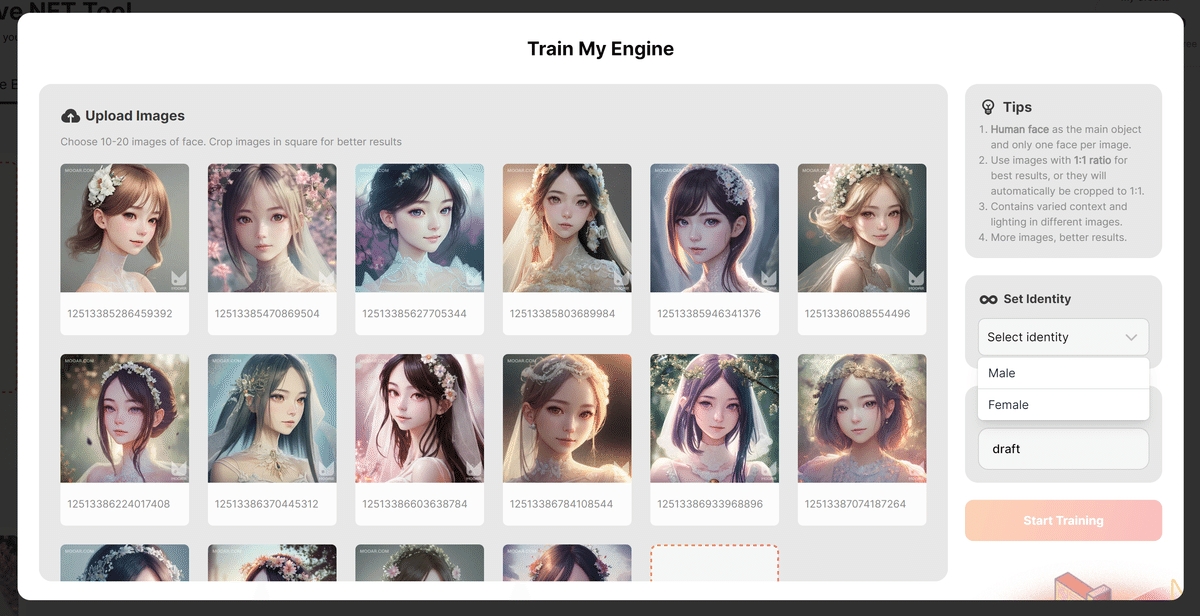Click the Start Training button
This screenshot has height=616, width=1200.
pos(1063,521)
